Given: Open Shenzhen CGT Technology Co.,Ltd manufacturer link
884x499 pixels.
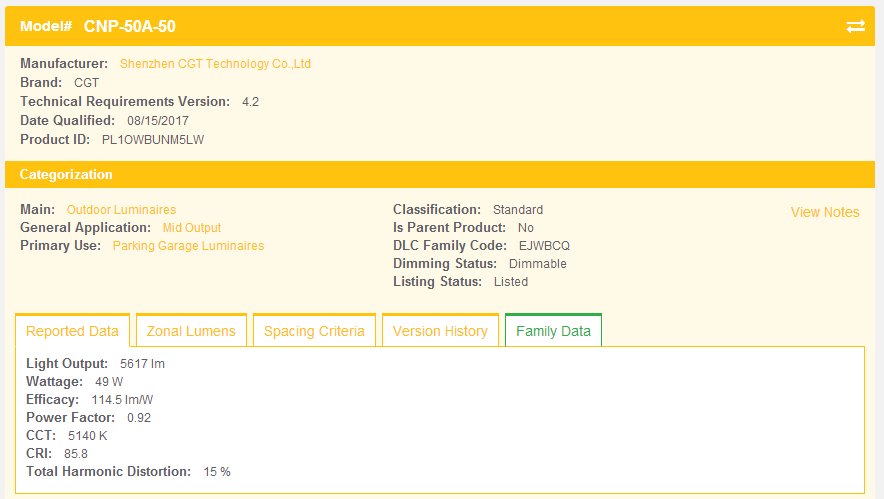Looking at the screenshot, I should 215,64.
